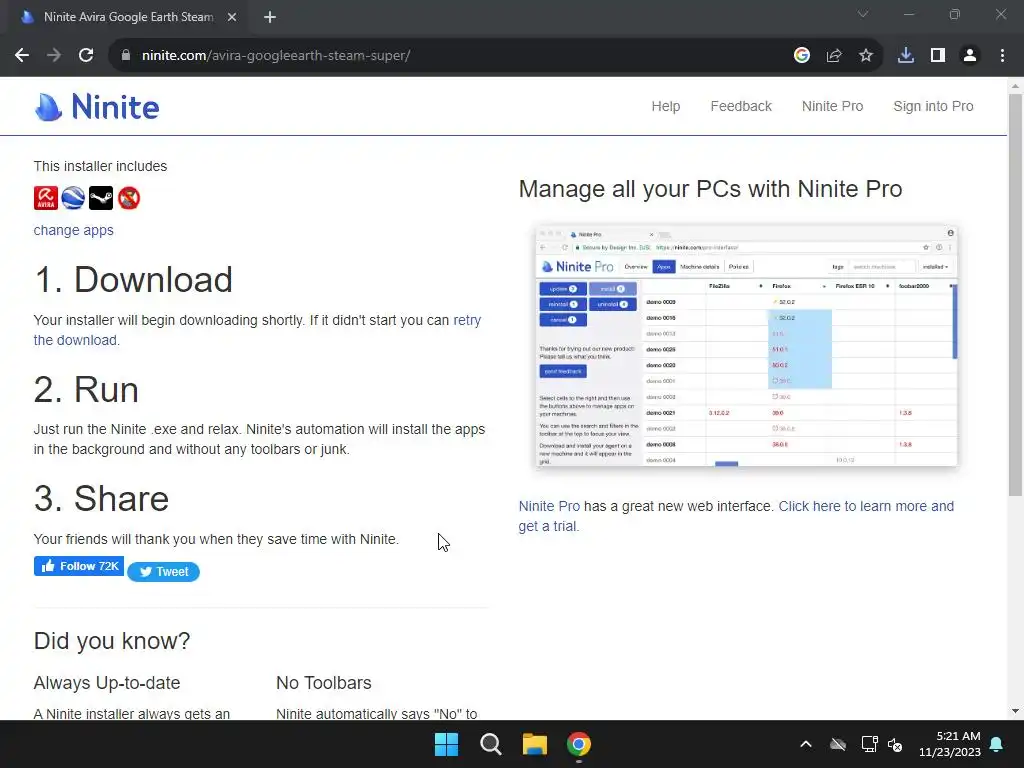
Task: Click the '2. Run' heading
Action: point(86,390)
